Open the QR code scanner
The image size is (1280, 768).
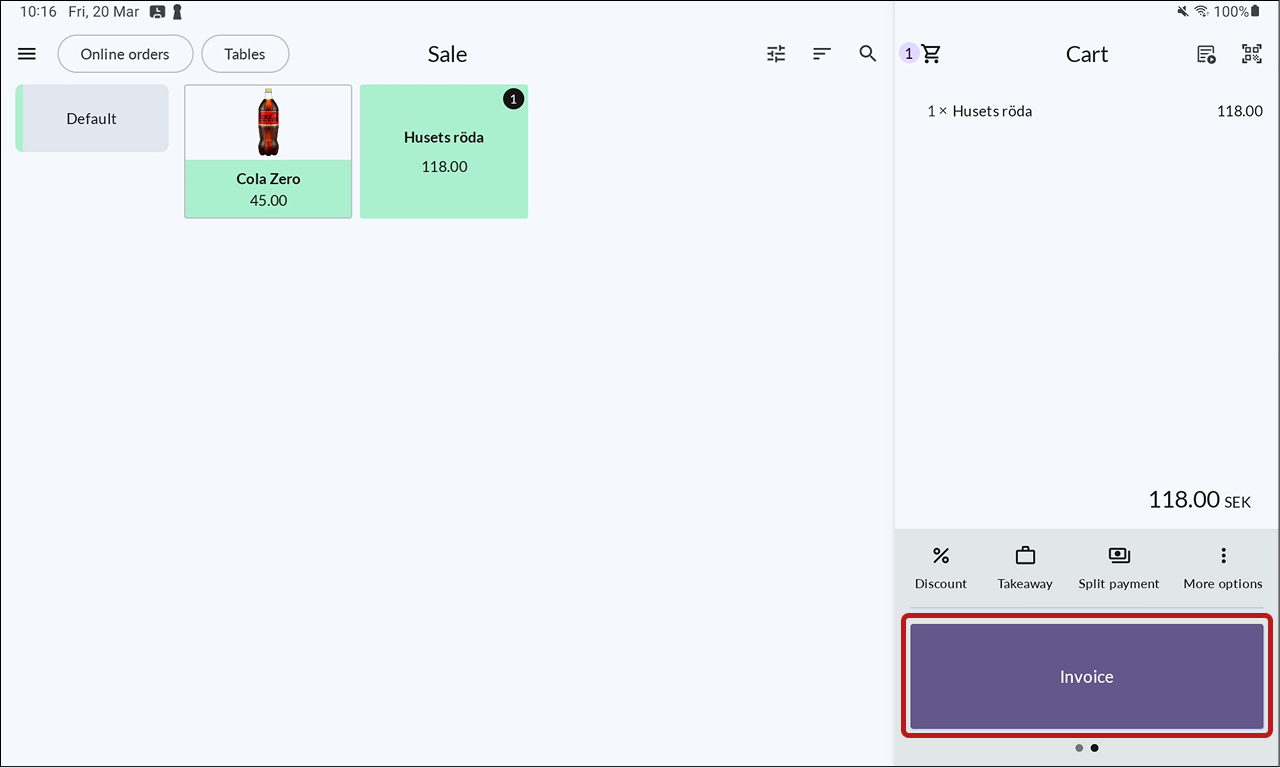coord(1252,54)
